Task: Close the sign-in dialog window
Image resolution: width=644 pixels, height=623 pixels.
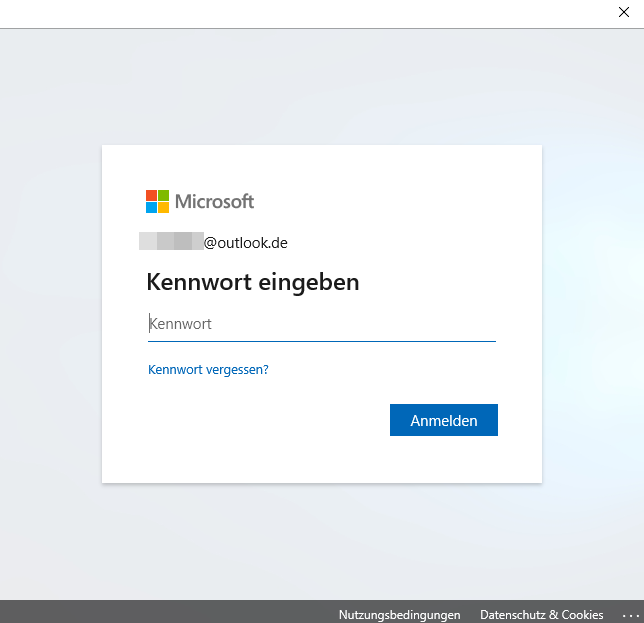Action: 624,12
